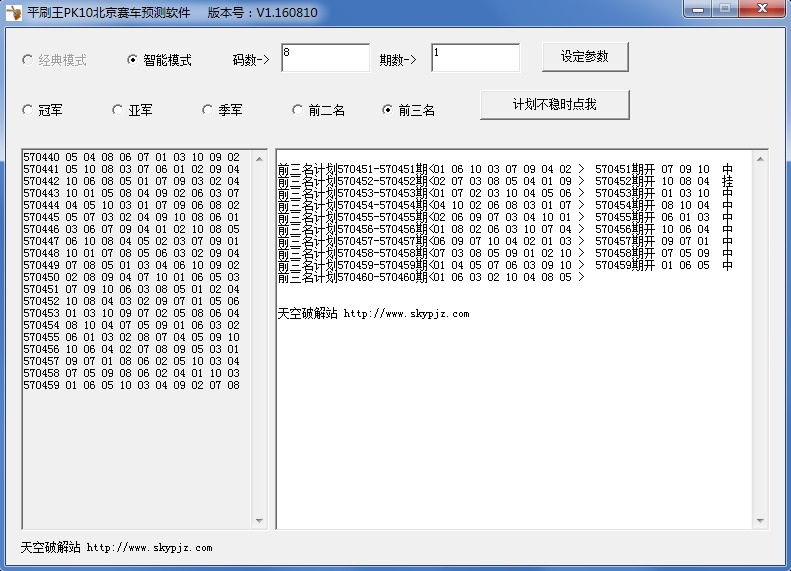The width and height of the screenshot is (791, 571).
Task: Select the 智能模式 radio button
Action: (x=132, y=60)
